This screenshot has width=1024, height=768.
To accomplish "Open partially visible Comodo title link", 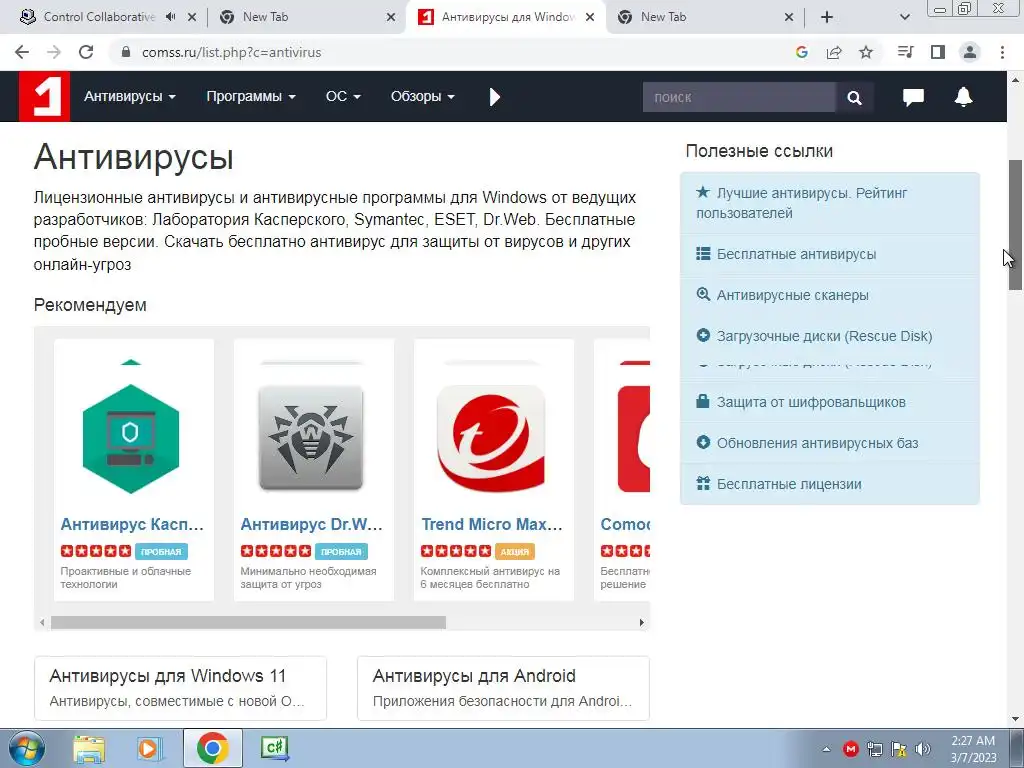I will coord(625,524).
